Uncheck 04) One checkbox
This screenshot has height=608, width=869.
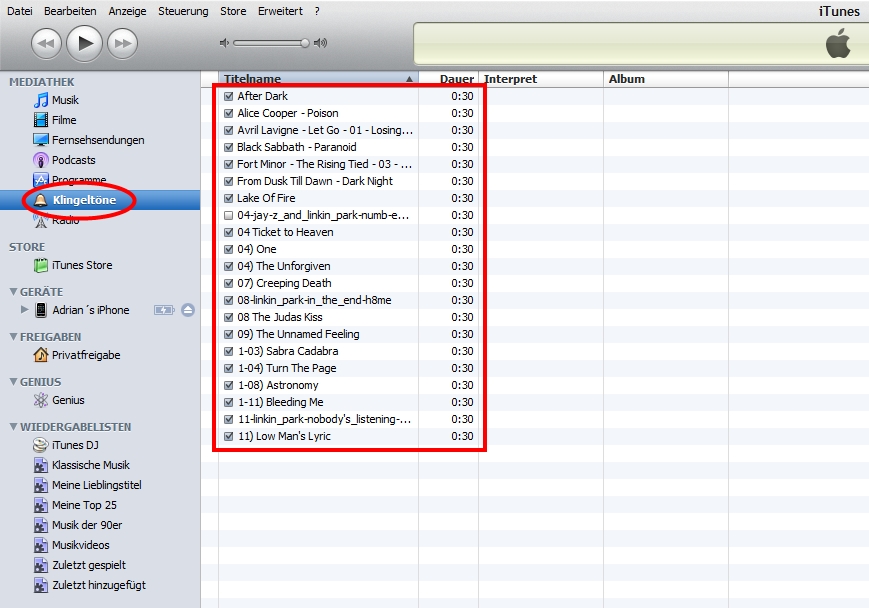pos(228,249)
